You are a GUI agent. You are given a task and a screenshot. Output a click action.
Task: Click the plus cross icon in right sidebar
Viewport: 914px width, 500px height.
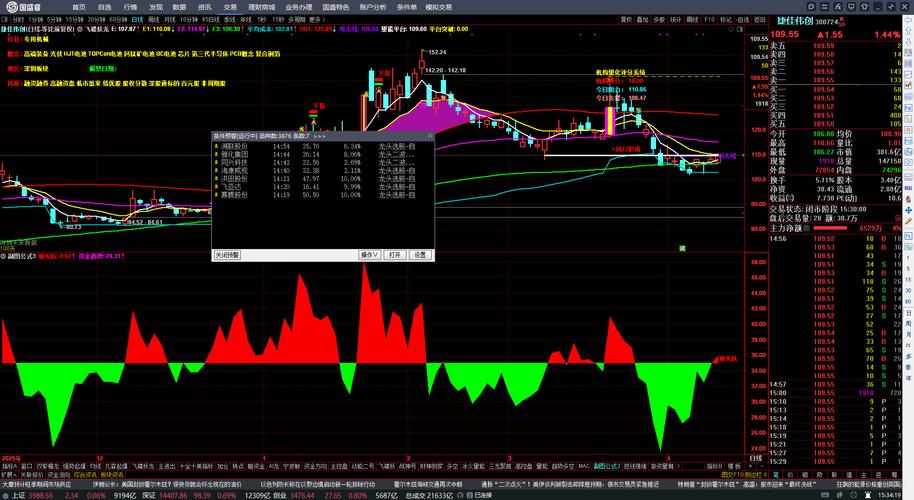(x=908, y=210)
